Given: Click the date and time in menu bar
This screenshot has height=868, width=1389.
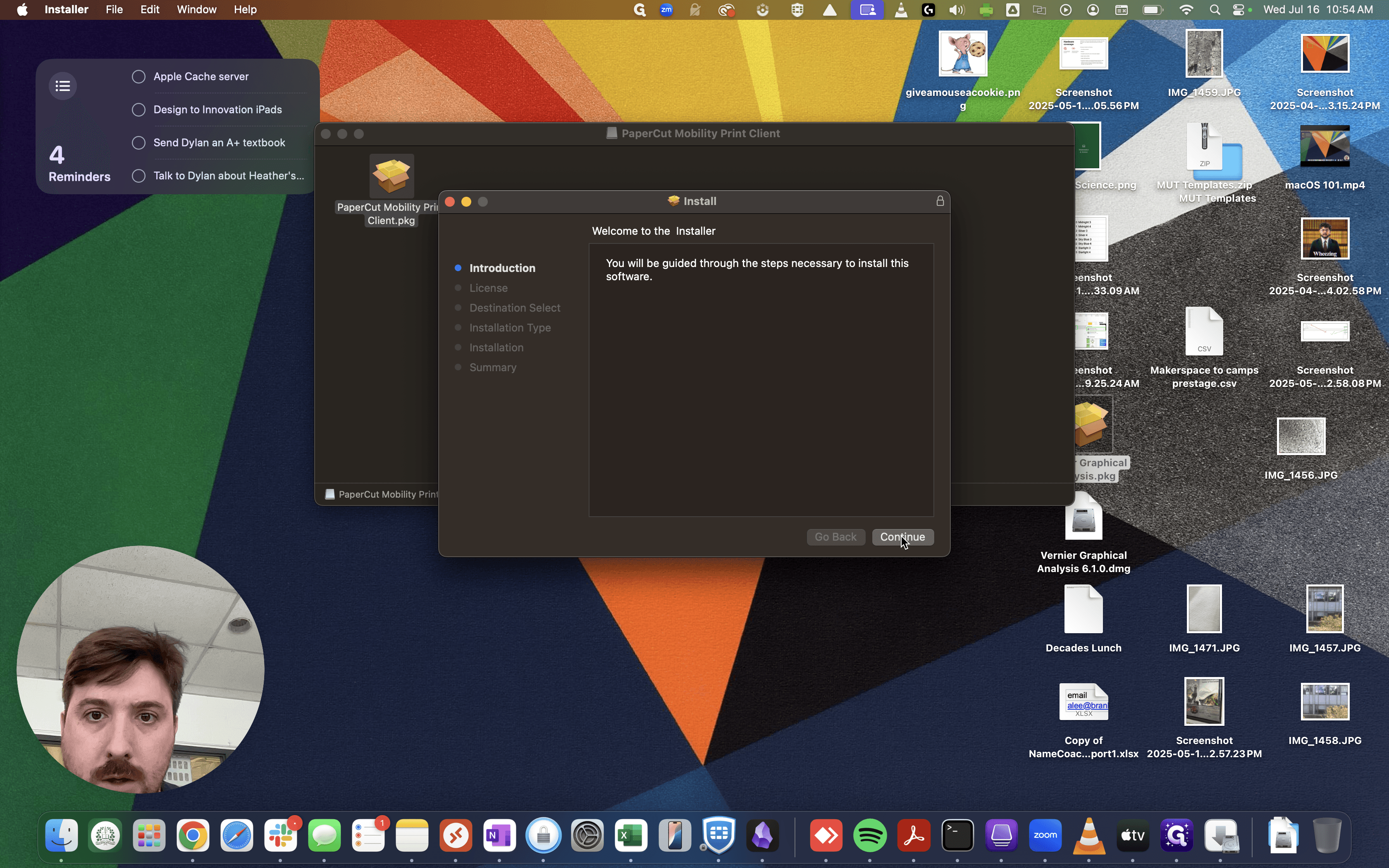Looking at the screenshot, I should [1318, 10].
